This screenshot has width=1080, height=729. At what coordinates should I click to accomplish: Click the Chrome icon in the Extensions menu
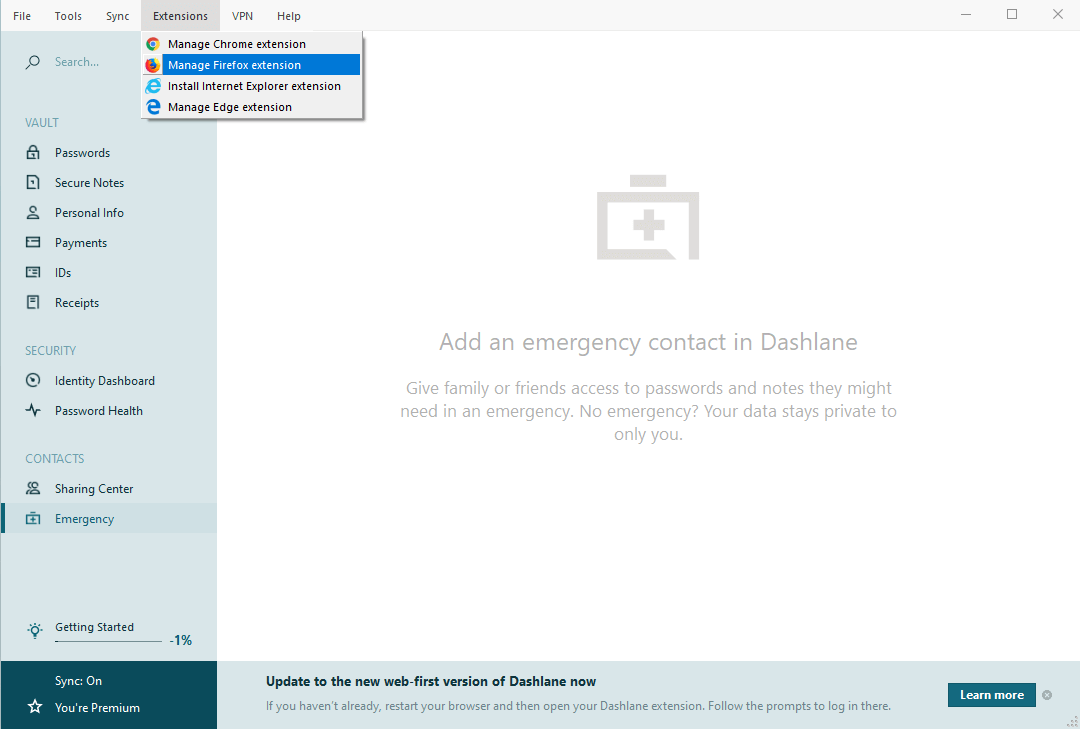(153, 44)
